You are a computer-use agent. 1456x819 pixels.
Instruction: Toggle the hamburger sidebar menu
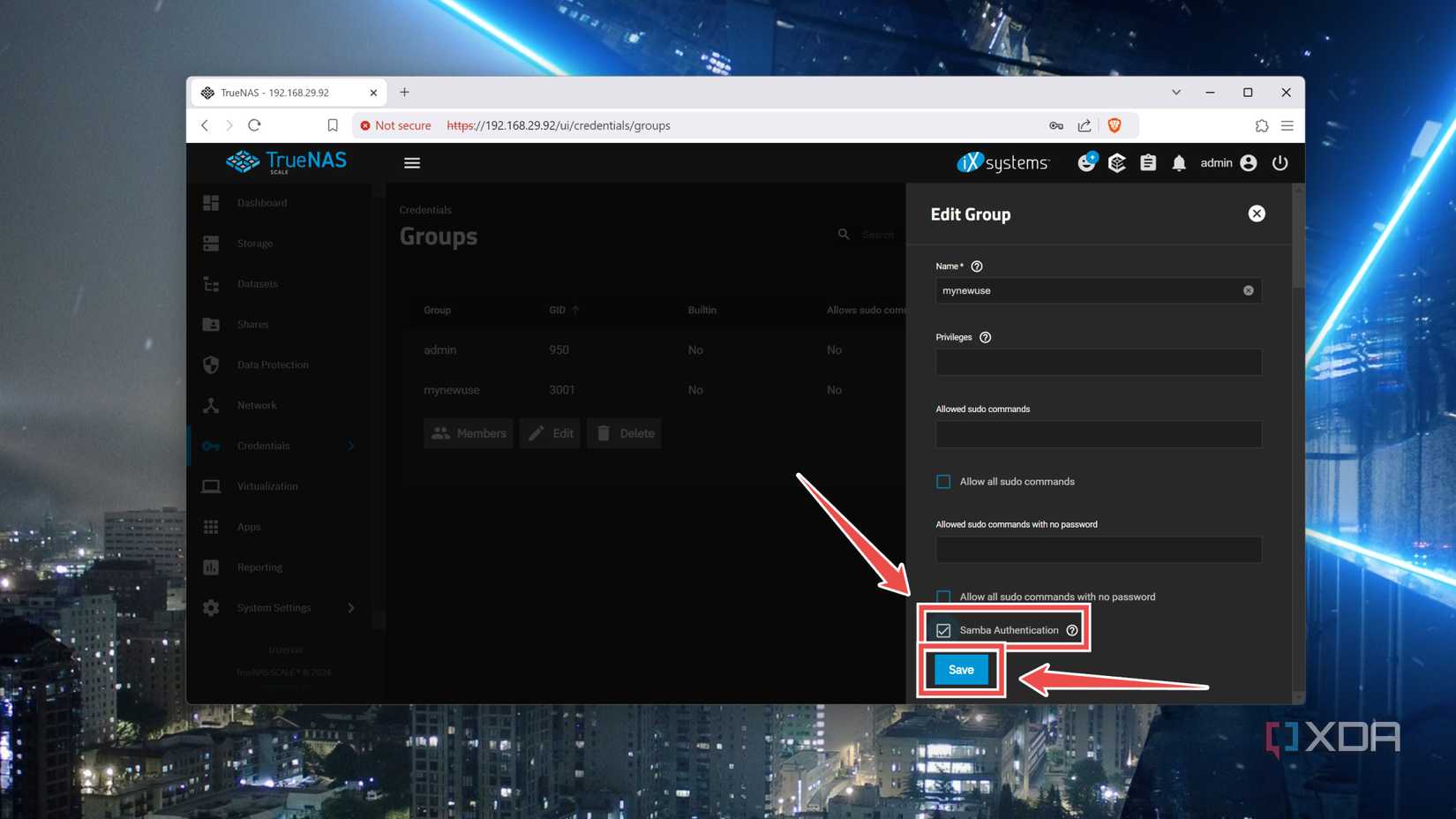pos(412,163)
